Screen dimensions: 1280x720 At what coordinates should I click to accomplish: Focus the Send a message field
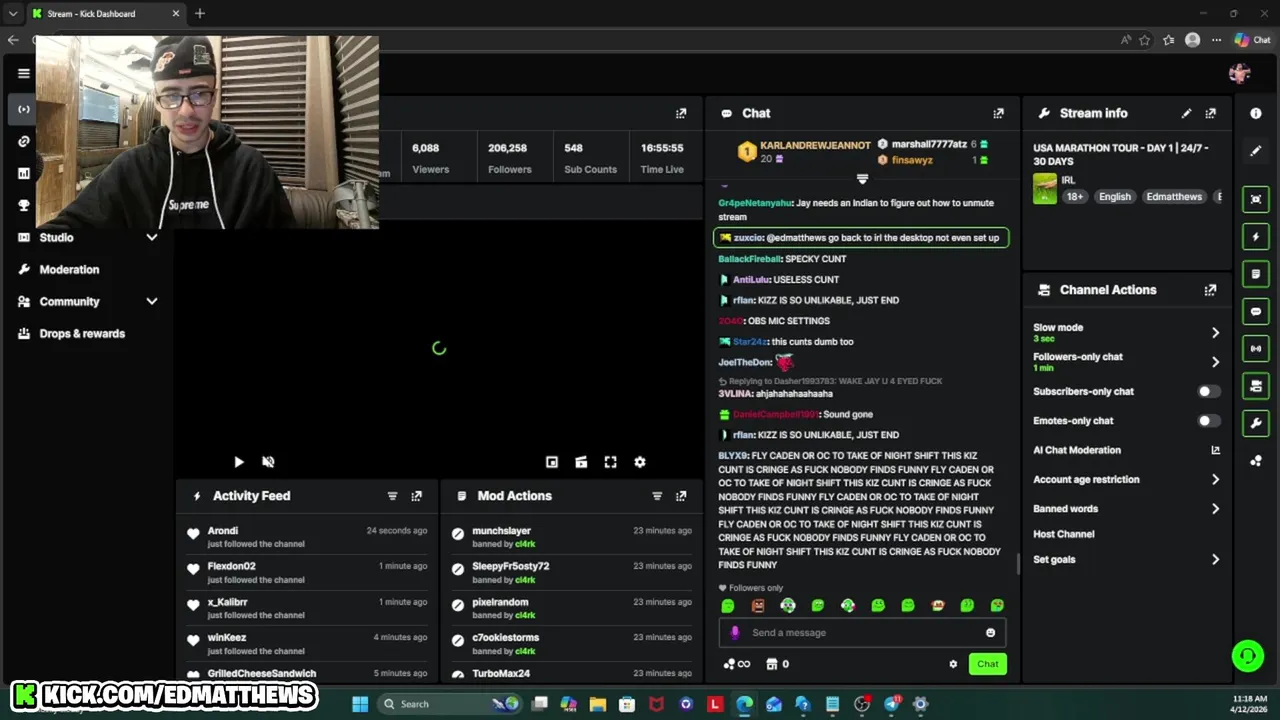862,632
